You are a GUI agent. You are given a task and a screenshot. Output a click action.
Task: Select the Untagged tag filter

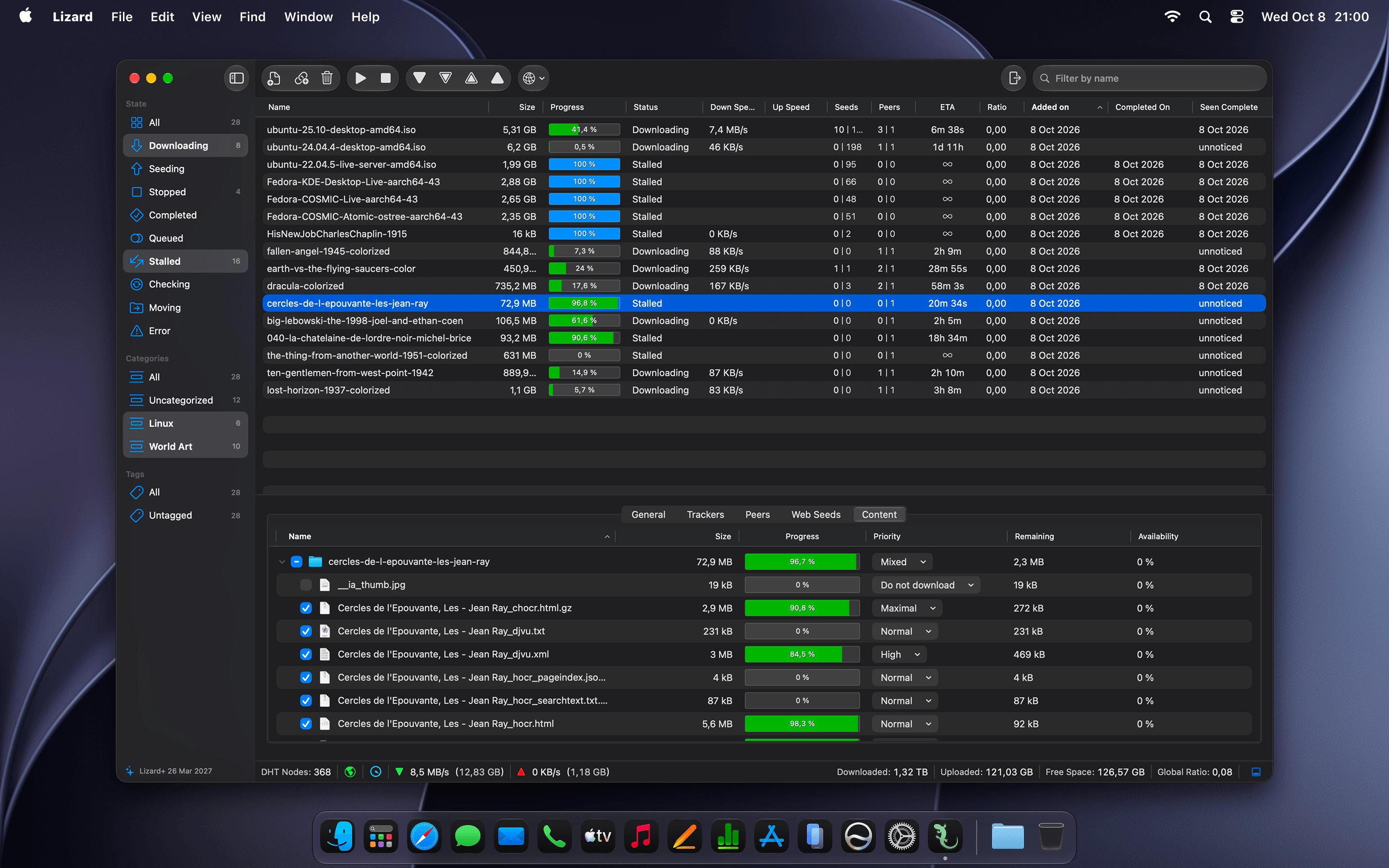(x=185, y=515)
